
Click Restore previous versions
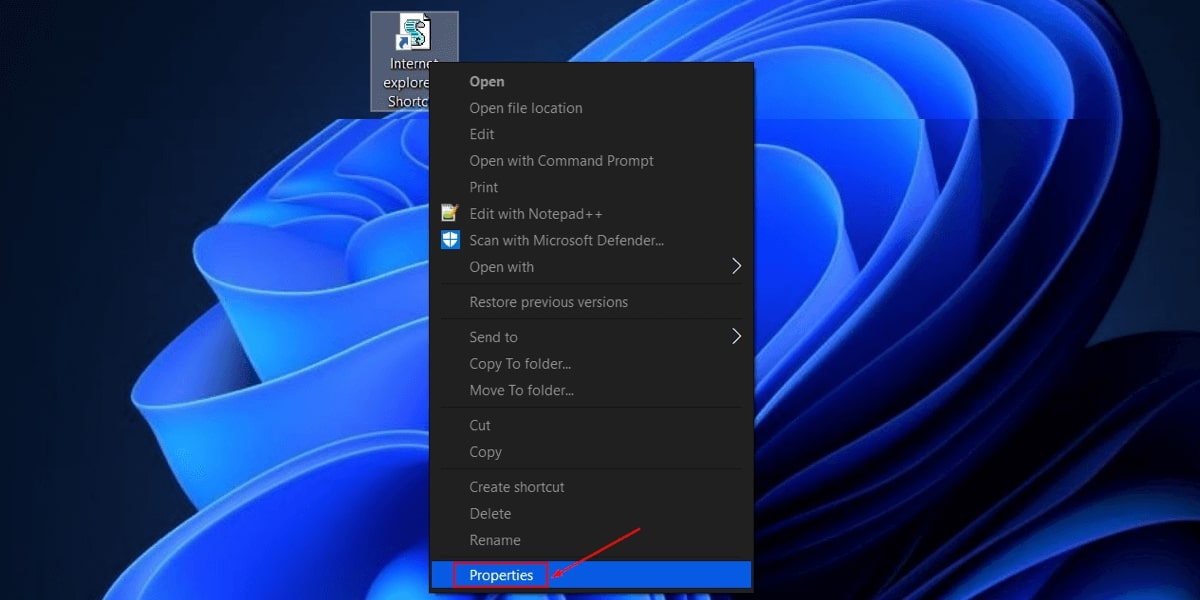tap(549, 301)
